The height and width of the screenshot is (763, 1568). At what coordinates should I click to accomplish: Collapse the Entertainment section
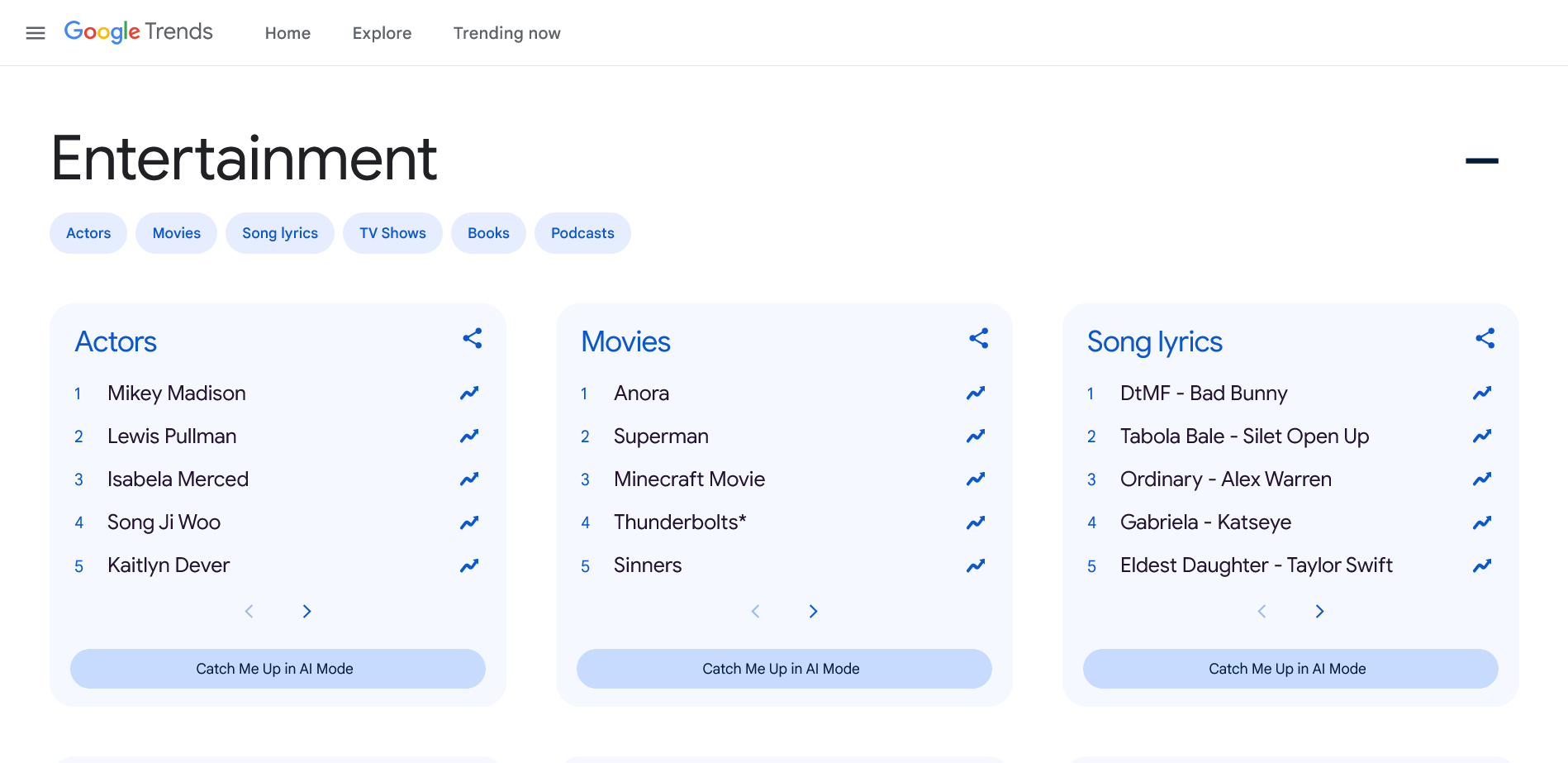pyautogui.click(x=1481, y=160)
